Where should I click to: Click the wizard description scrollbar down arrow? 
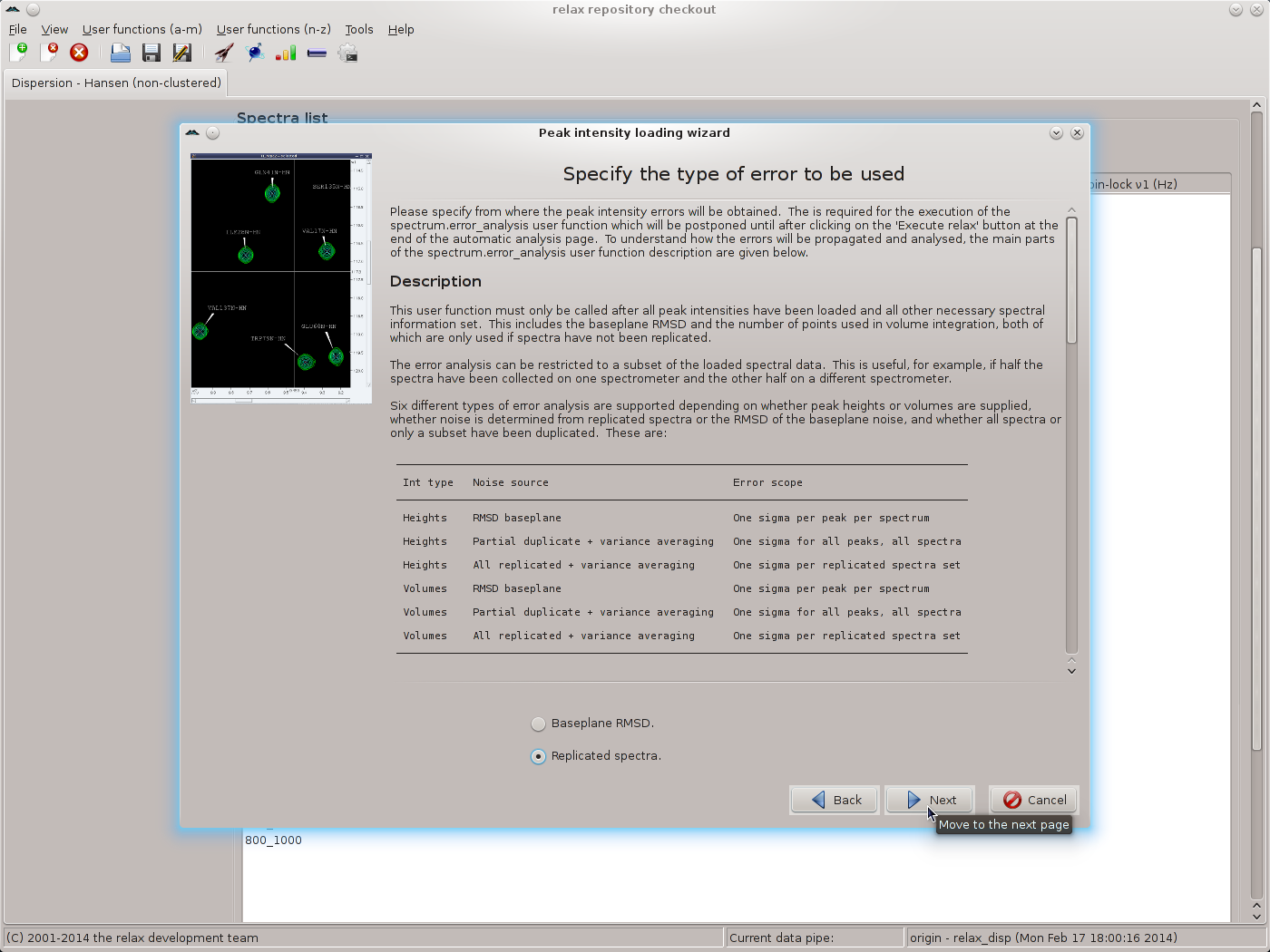click(1071, 671)
